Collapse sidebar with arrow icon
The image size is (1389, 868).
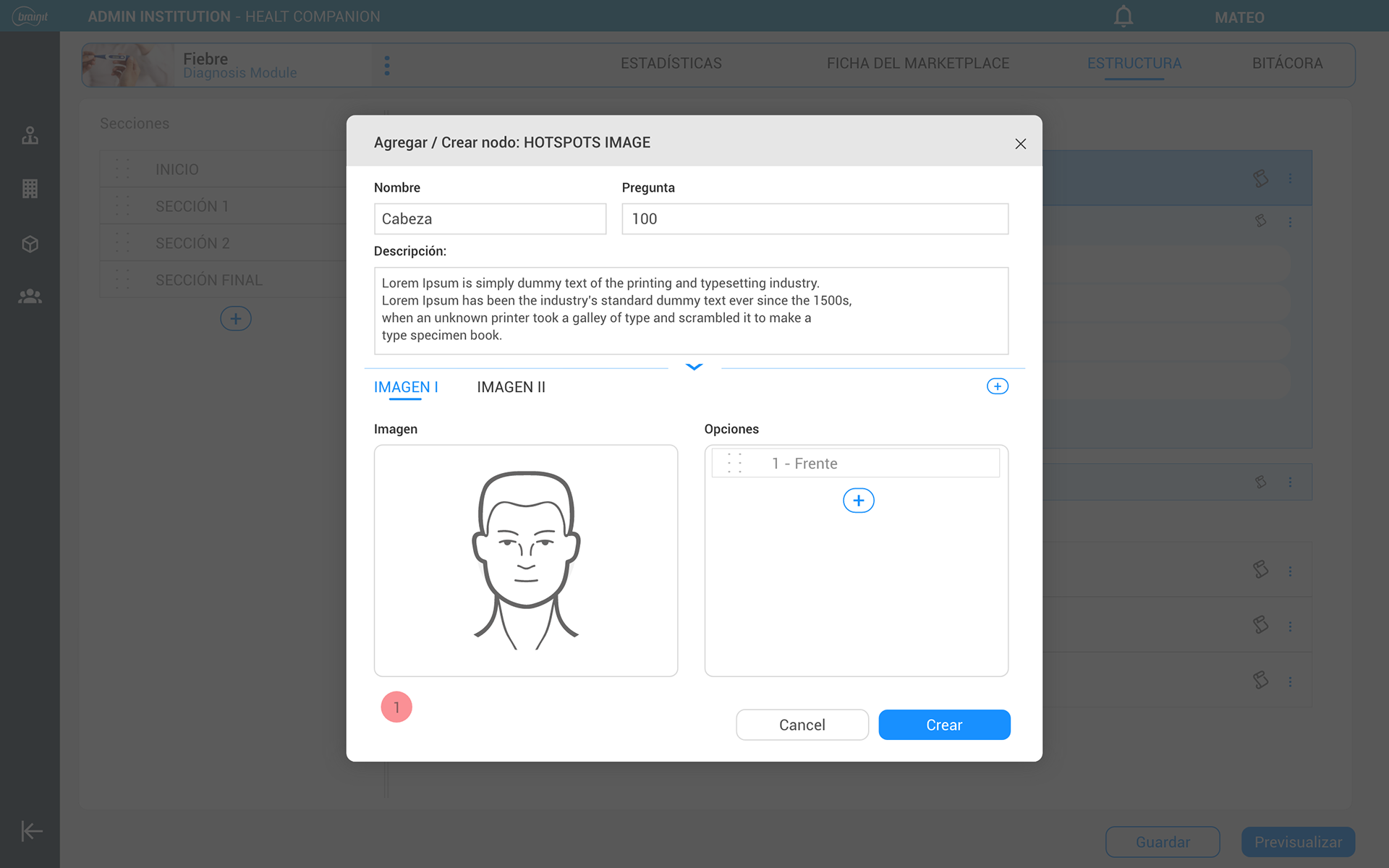(31, 831)
